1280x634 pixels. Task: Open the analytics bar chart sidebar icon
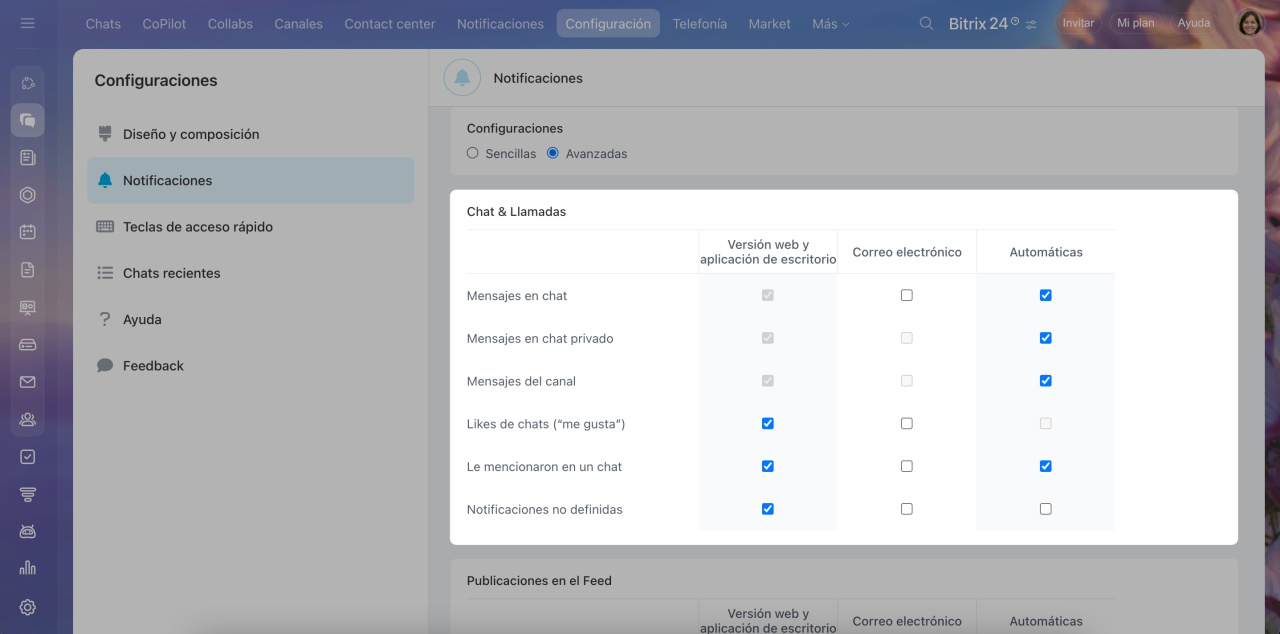tap(27, 568)
